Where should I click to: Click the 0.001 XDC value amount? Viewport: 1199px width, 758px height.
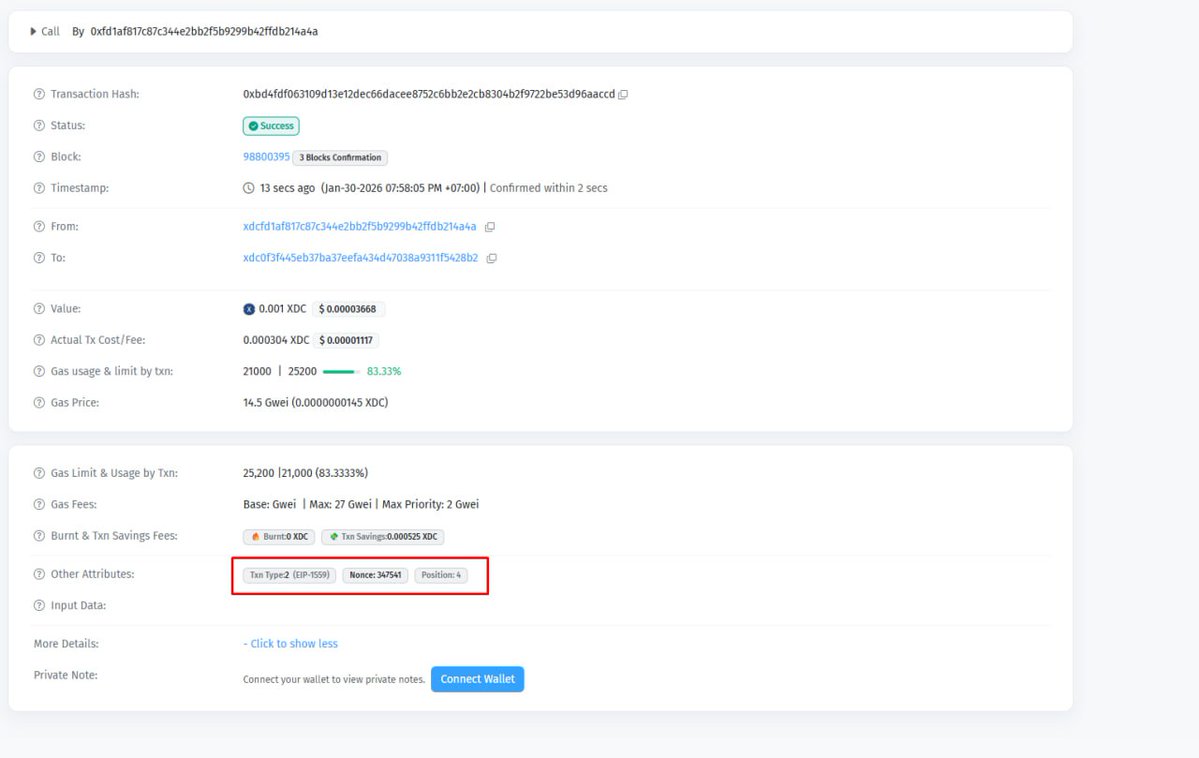[x=282, y=309]
